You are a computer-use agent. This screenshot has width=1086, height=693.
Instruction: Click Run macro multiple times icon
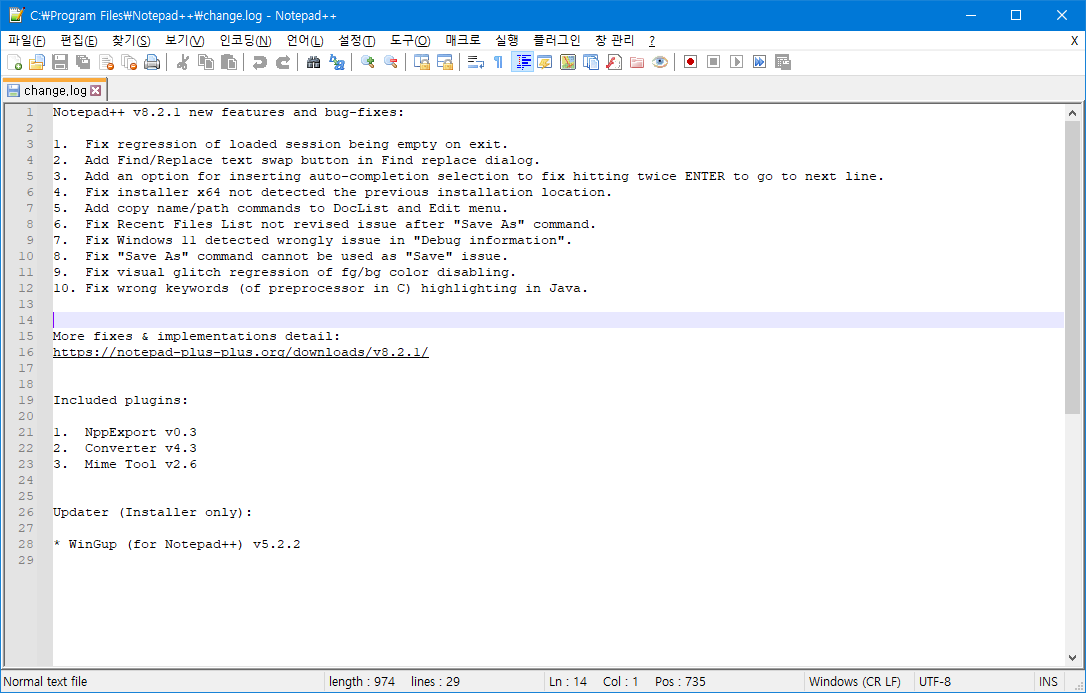pos(760,62)
